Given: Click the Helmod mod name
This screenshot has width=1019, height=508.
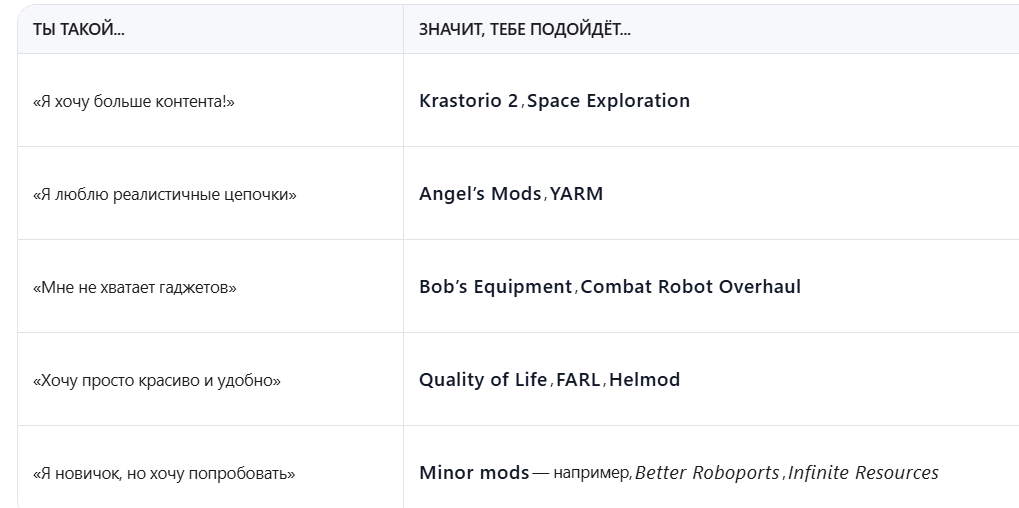Looking at the screenshot, I should pyautogui.click(x=644, y=380).
